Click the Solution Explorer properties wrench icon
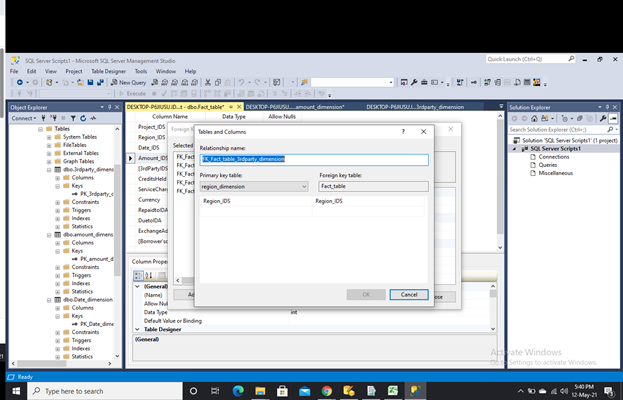Screen dimensions: 623x400 [x=603, y=118]
